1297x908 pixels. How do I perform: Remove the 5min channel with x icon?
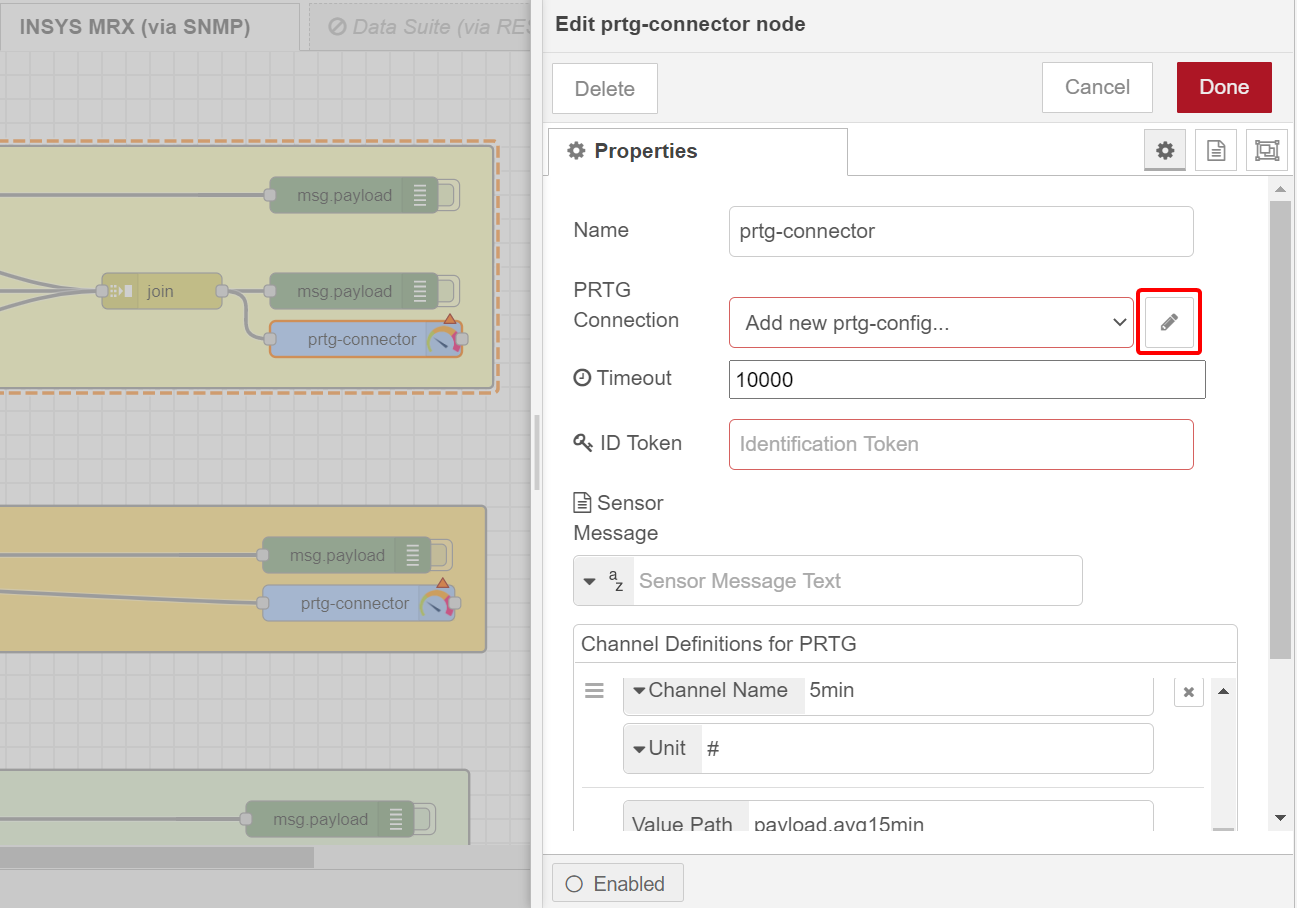1188,692
